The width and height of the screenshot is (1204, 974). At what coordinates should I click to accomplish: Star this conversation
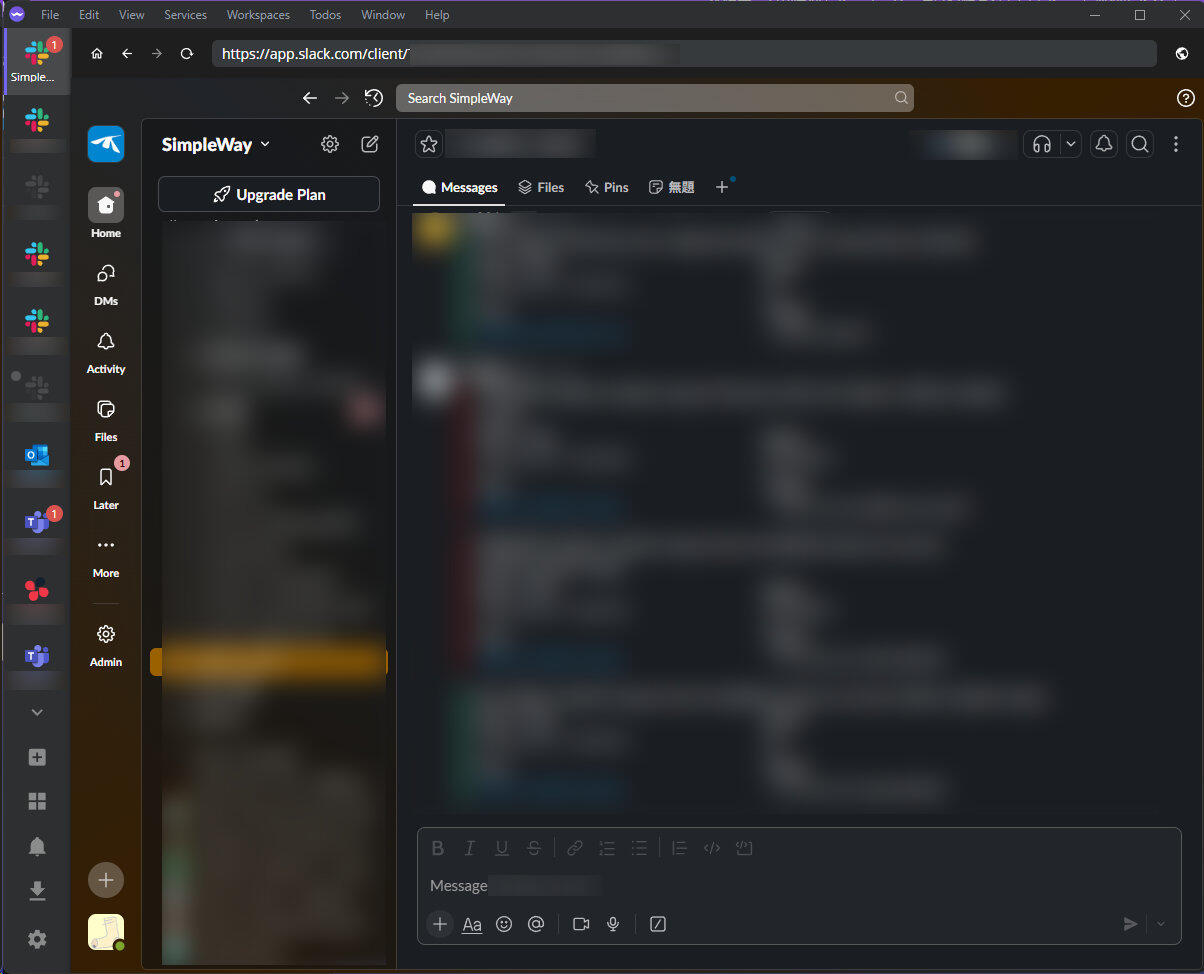tap(429, 144)
